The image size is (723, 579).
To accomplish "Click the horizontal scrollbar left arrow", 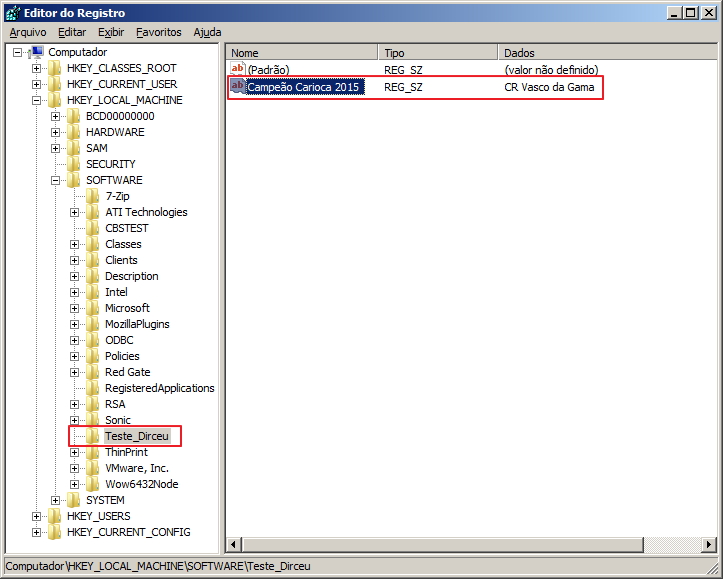I will [233, 544].
